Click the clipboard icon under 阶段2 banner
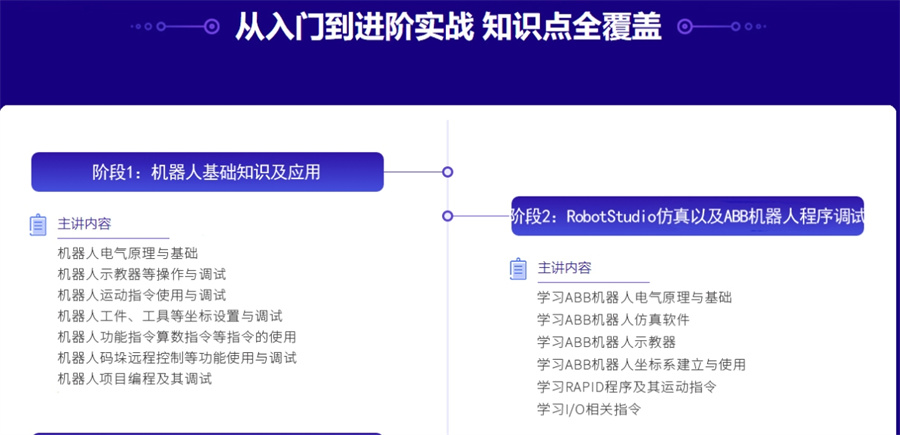The width and height of the screenshot is (900, 435). click(518, 269)
